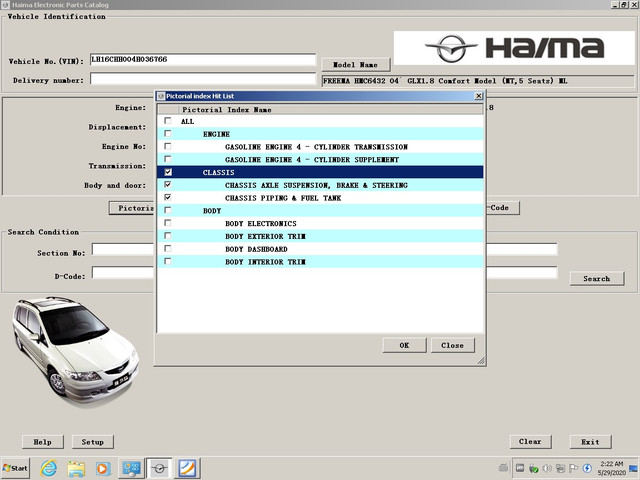
Task: Click the volume speaker tray icon
Action: pos(547,468)
